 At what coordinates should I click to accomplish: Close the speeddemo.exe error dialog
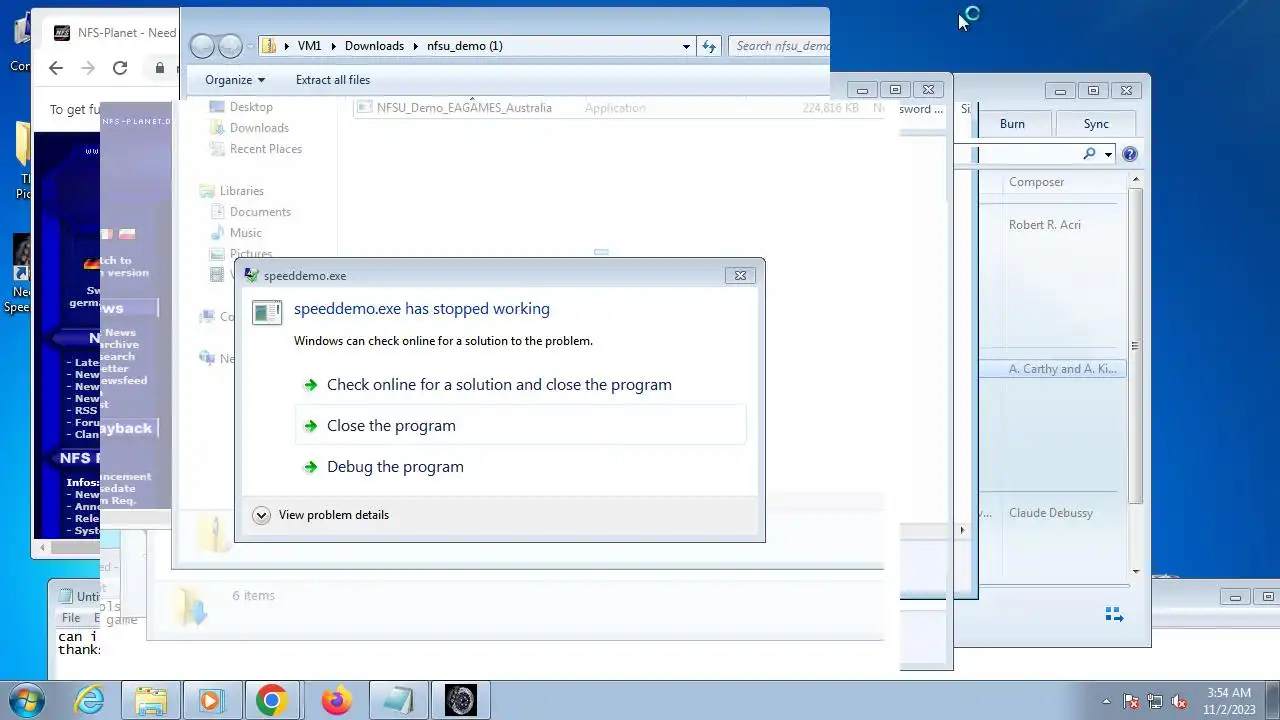(x=740, y=275)
